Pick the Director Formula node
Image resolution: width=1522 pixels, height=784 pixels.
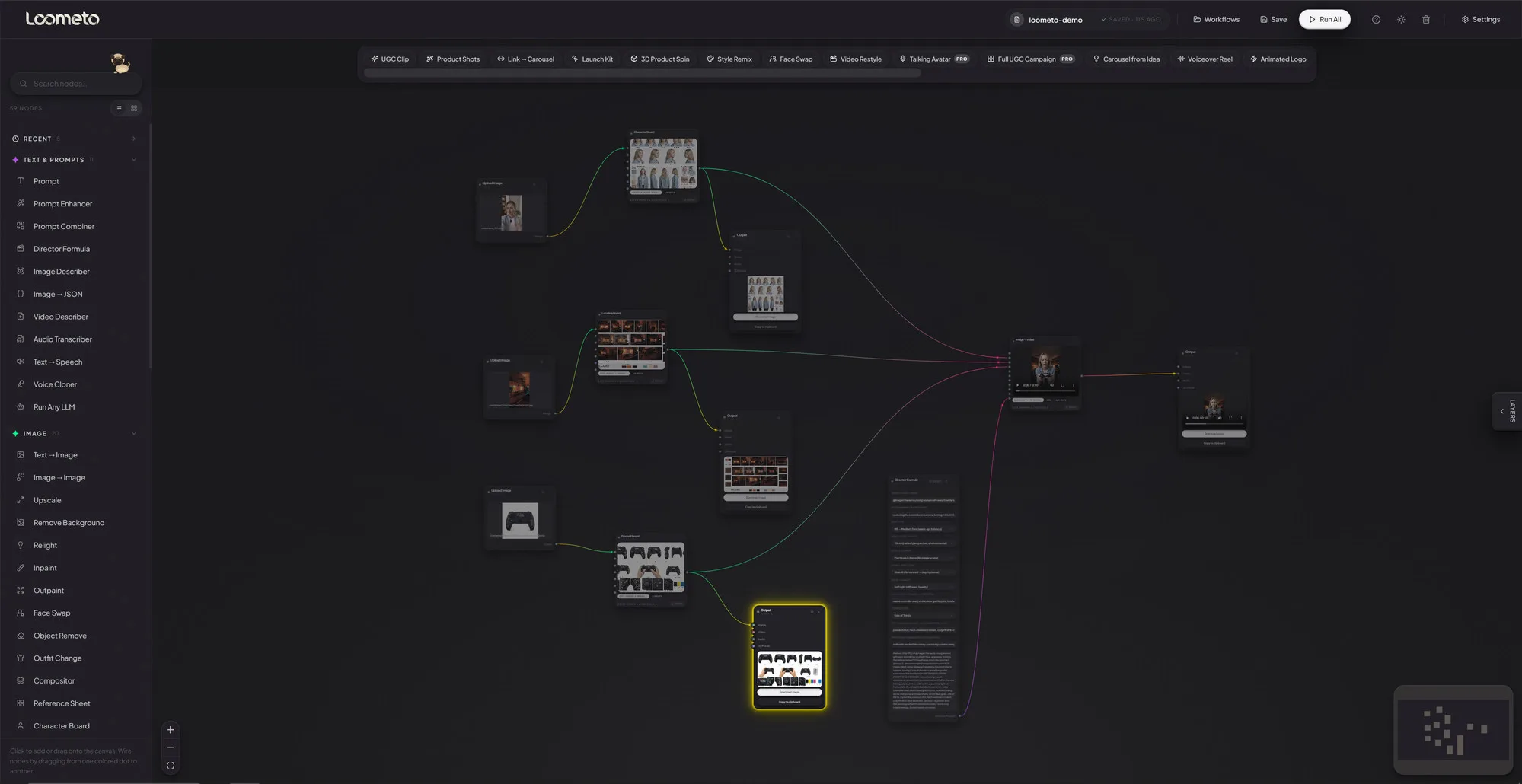tap(75, 249)
